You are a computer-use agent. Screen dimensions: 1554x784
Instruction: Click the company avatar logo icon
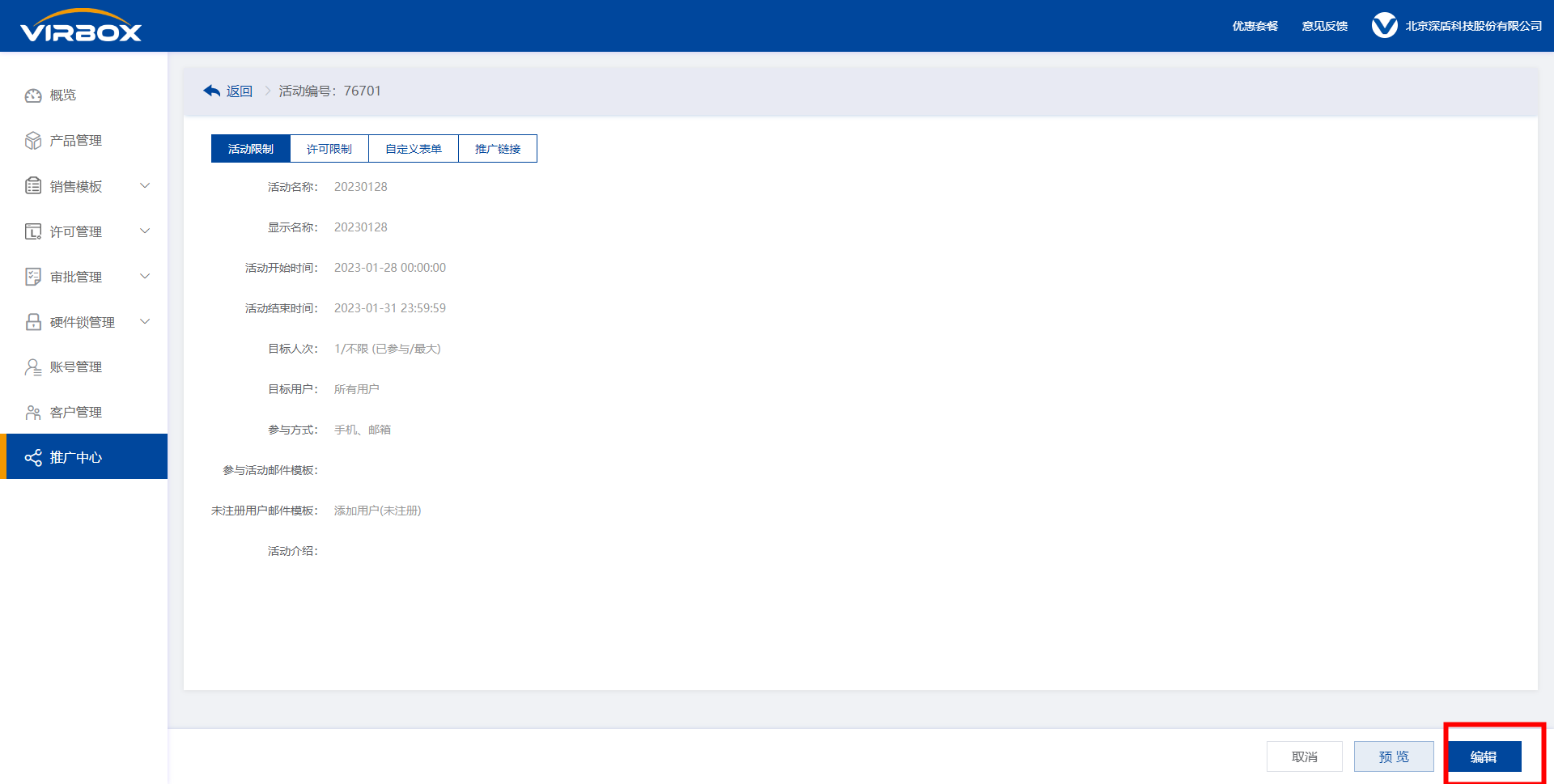pos(1384,26)
